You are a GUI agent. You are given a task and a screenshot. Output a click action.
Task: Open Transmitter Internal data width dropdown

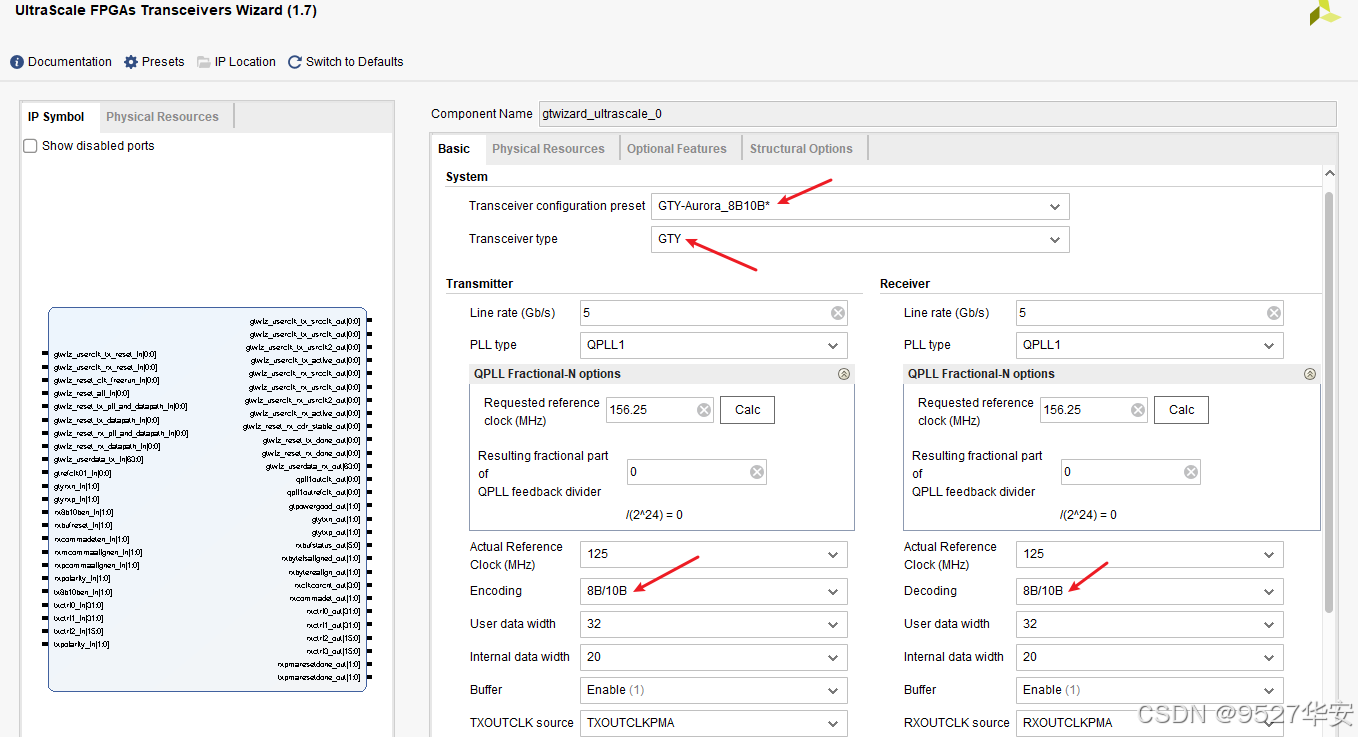714,657
